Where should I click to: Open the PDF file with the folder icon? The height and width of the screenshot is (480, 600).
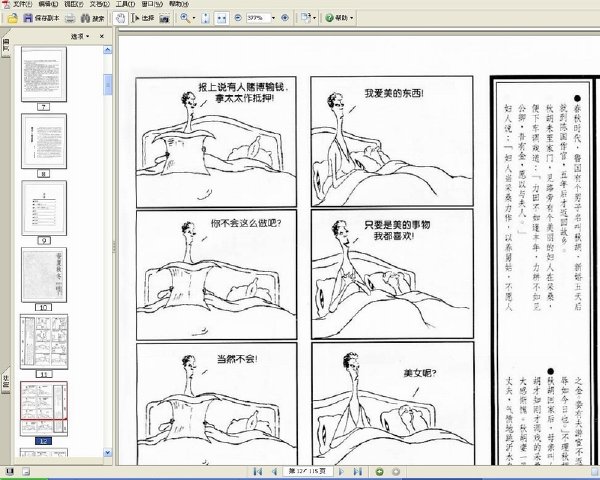(x=12, y=18)
